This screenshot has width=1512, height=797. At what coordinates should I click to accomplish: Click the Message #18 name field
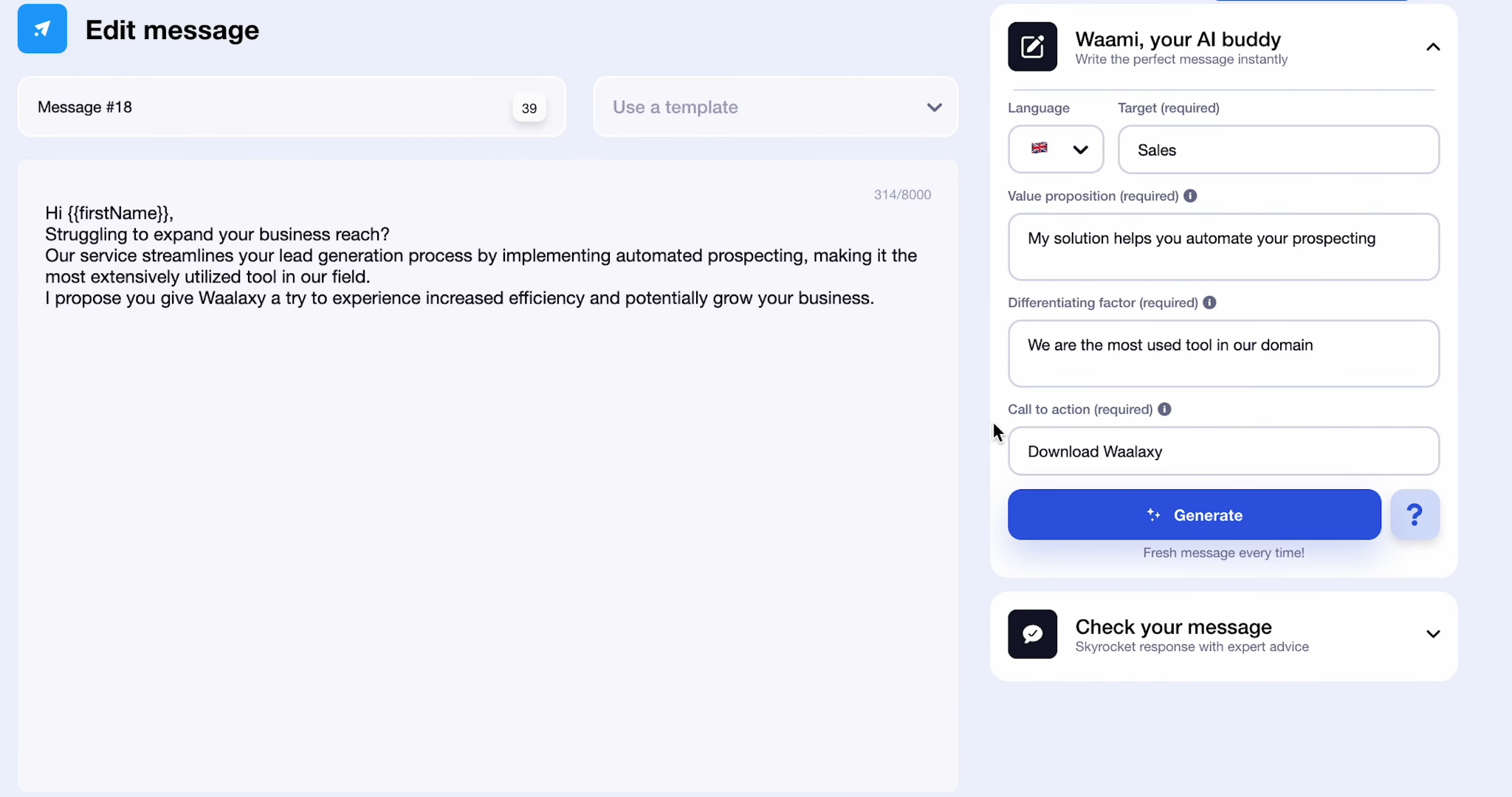(292, 107)
